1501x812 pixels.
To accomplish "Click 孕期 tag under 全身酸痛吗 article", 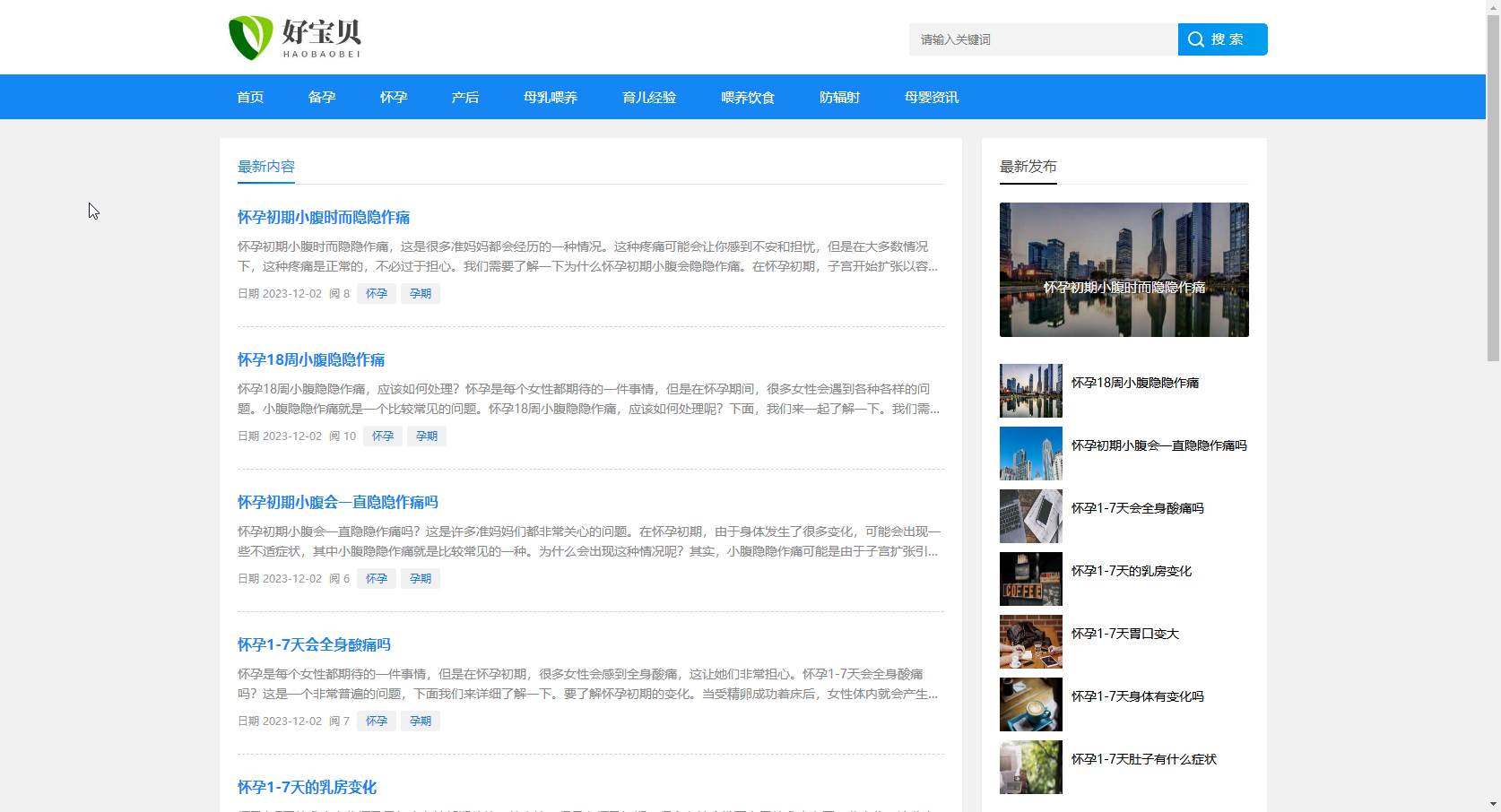I will click(421, 721).
